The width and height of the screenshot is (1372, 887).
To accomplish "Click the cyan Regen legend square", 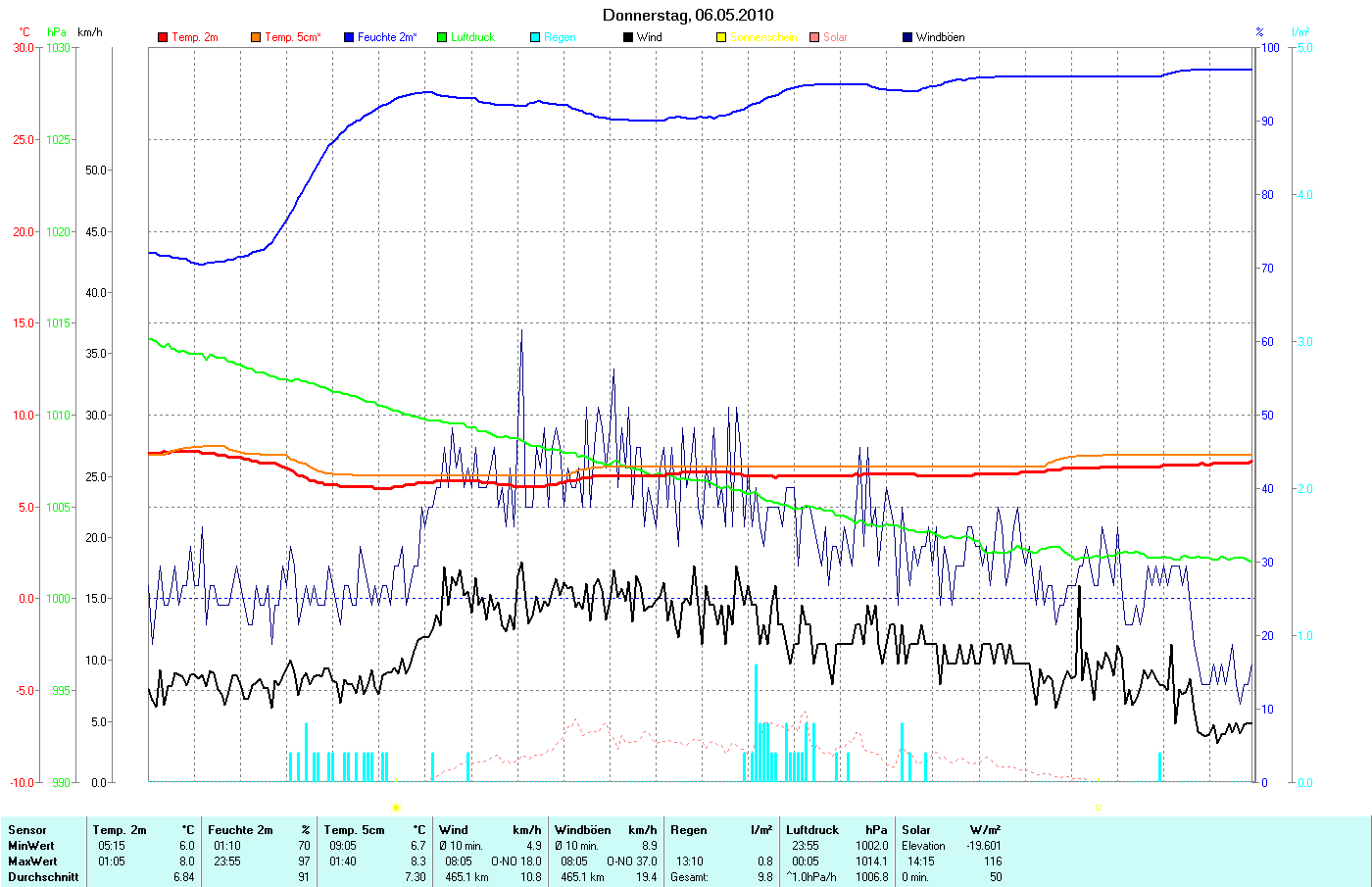I will pos(535,37).
